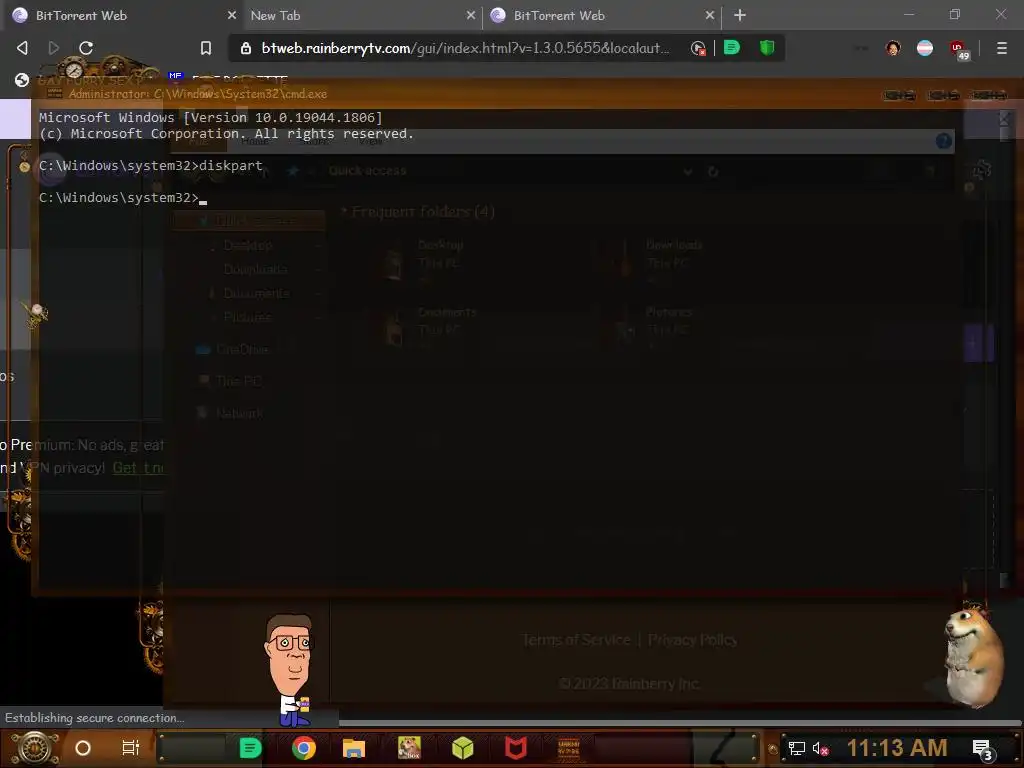Click the Hank Hill desktop character
Screen dimensions: 1024x768
(289, 669)
